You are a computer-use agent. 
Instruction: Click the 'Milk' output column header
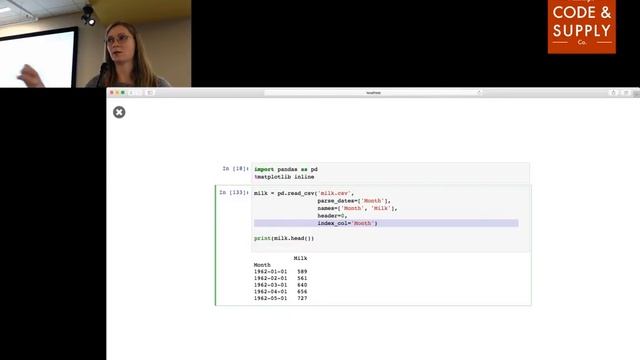(300, 258)
